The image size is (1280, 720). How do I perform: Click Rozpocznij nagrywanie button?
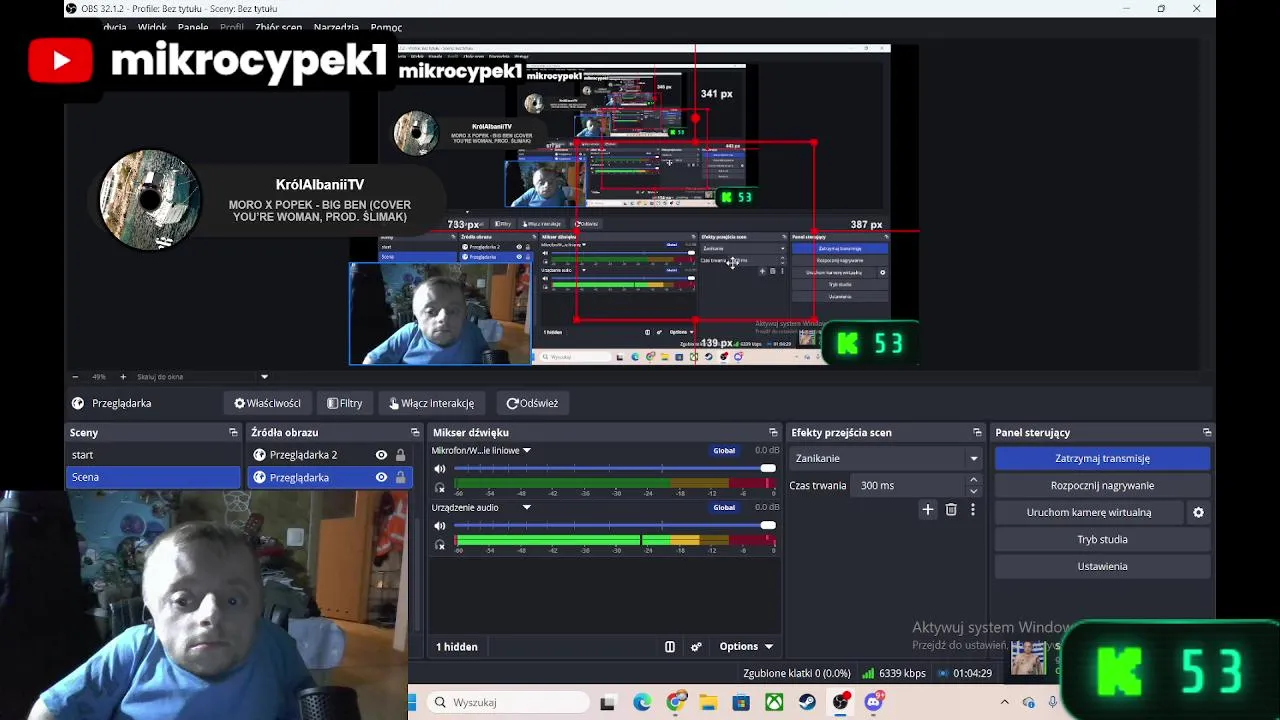[1102, 485]
